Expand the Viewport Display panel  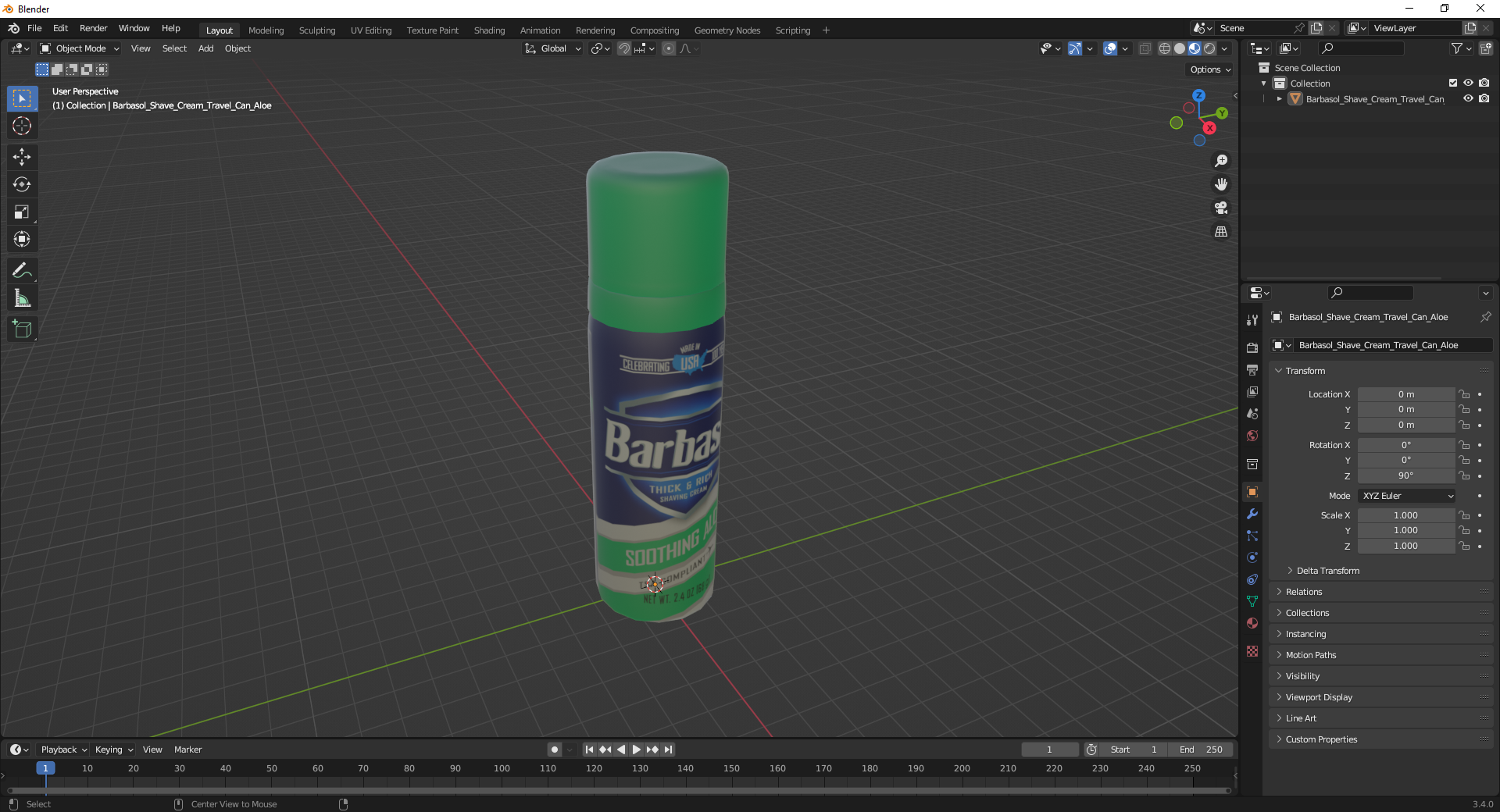point(1319,697)
